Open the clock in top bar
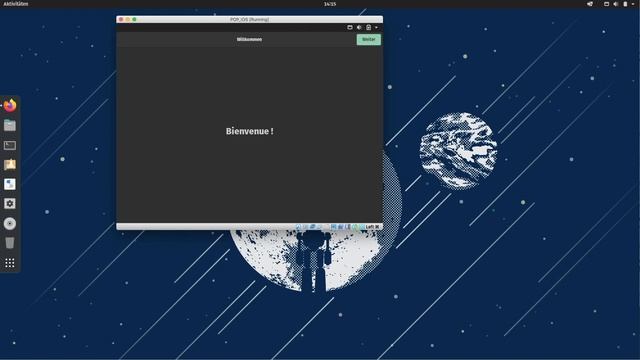 pyautogui.click(x=330, y=4)
